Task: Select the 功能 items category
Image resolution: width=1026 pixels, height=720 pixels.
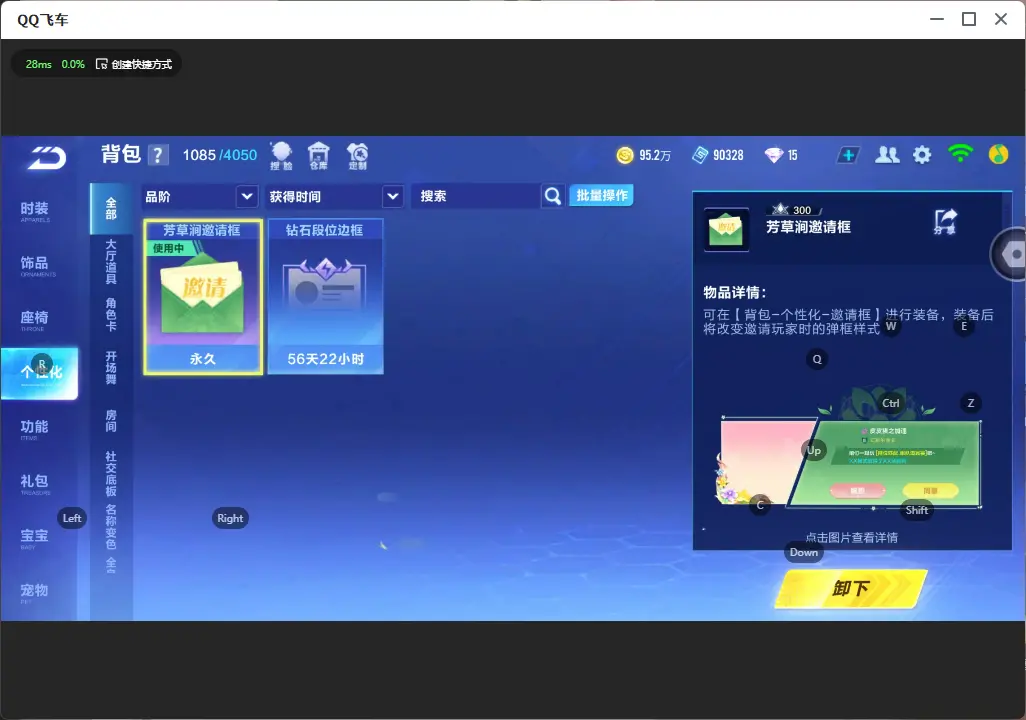Action: point(35,429)
